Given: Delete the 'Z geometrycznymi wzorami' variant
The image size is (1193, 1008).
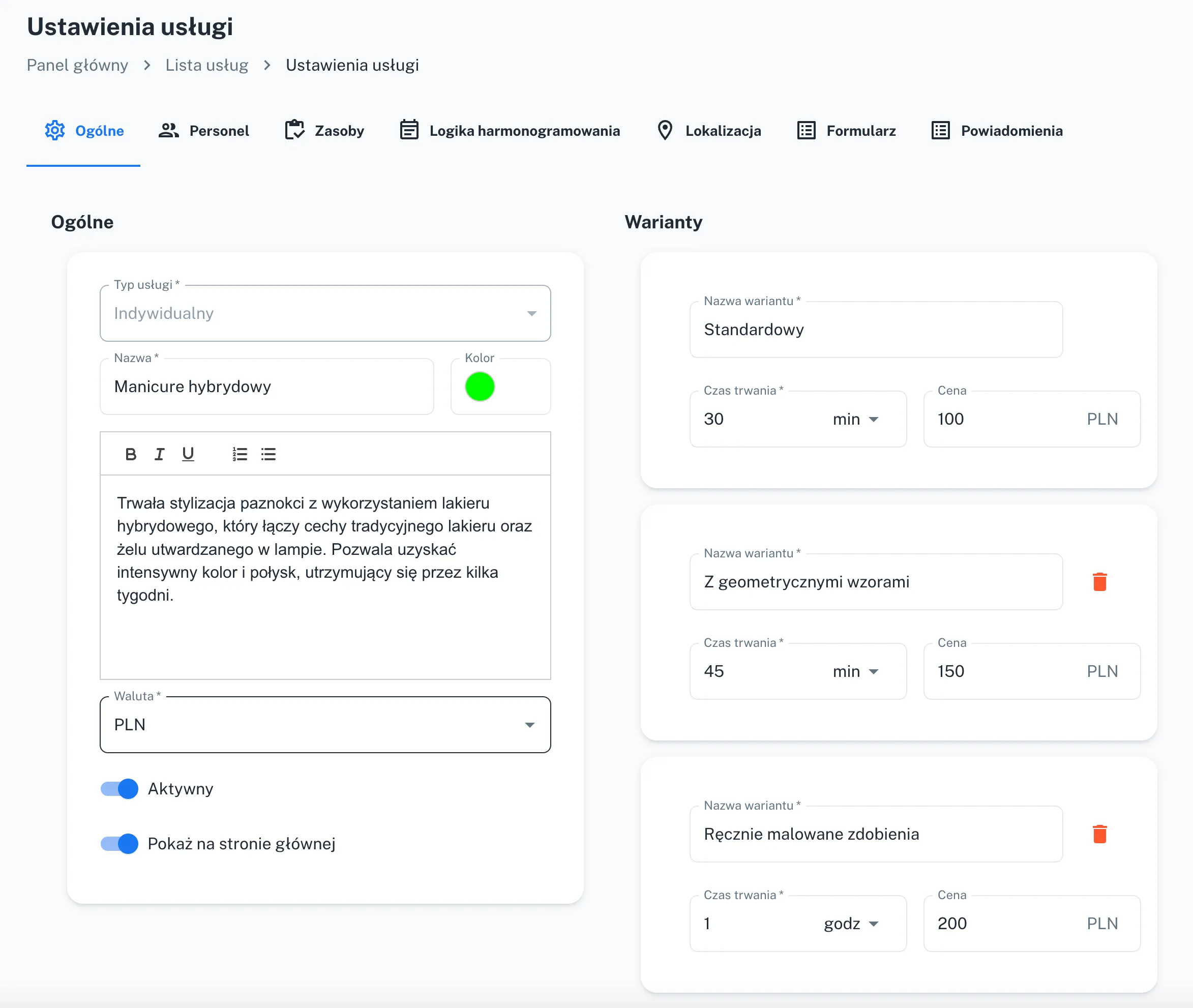Looking at the screenshot, I should coord(1099,582).
